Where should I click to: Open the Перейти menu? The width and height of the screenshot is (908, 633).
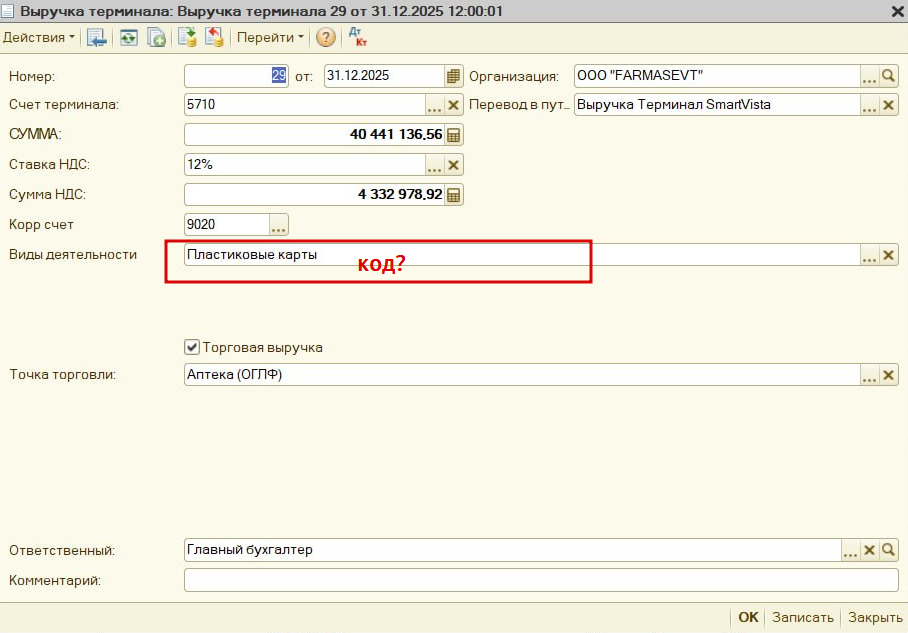tap(270, 38)
